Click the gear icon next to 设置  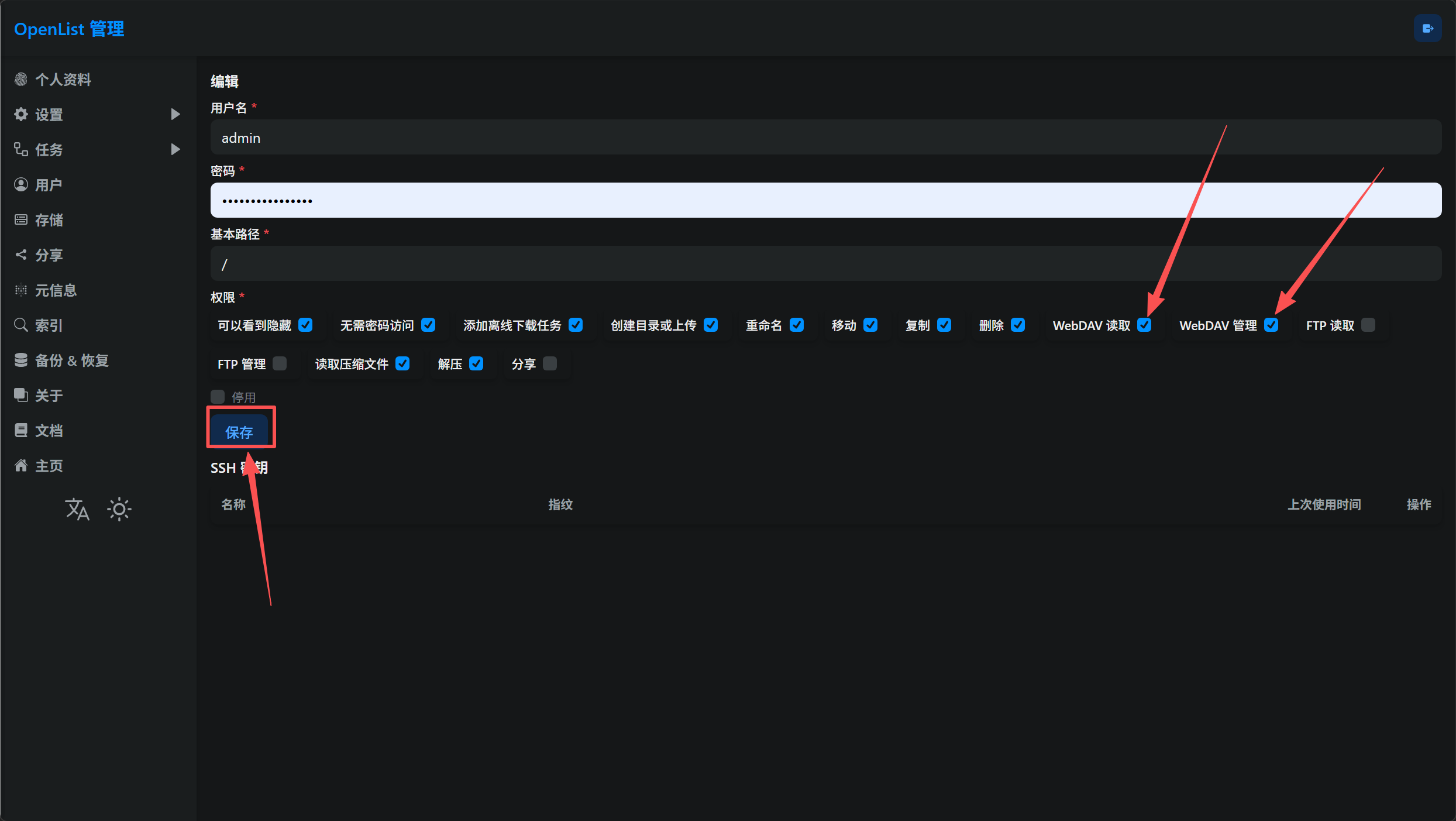point(21,114)
